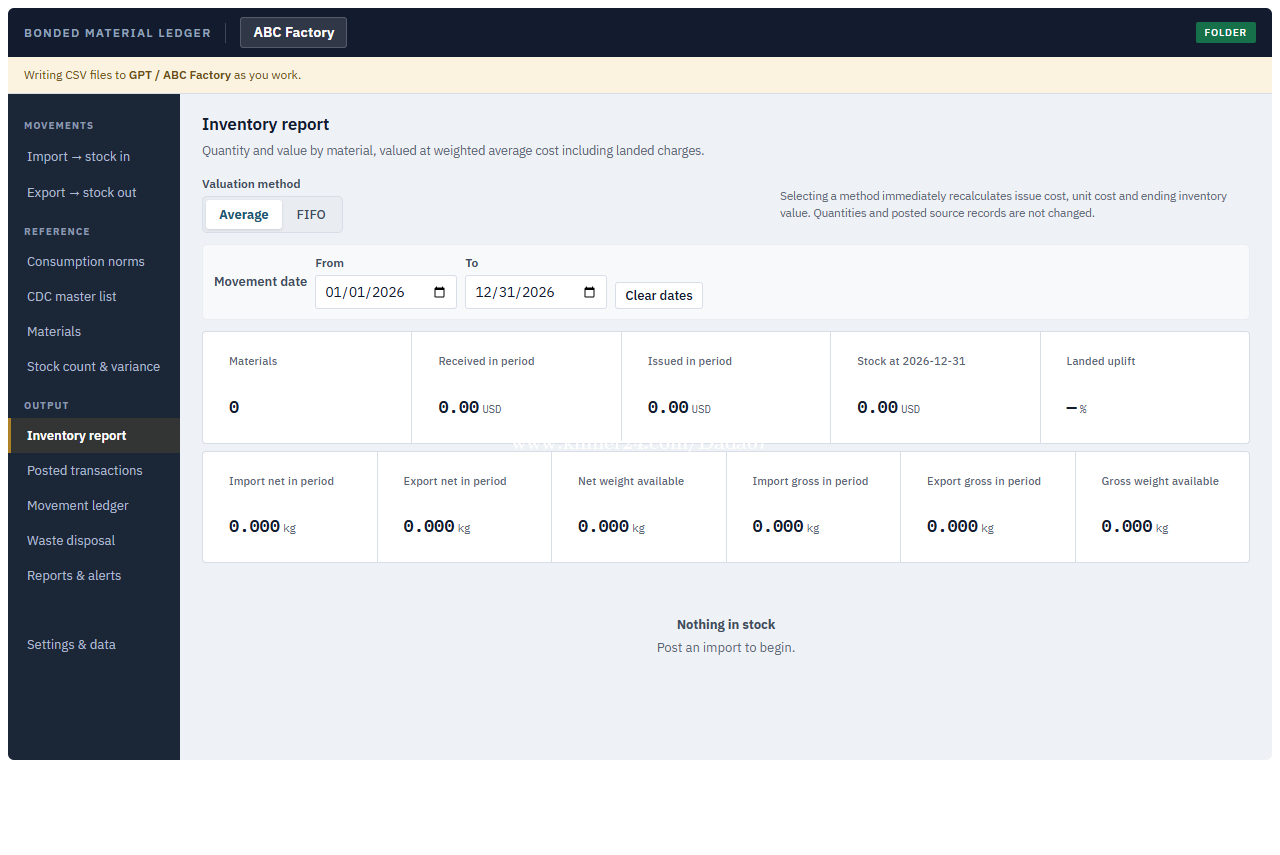Open calendar picker in To date field
This screenshot has height=855, width=1280.
590,292
